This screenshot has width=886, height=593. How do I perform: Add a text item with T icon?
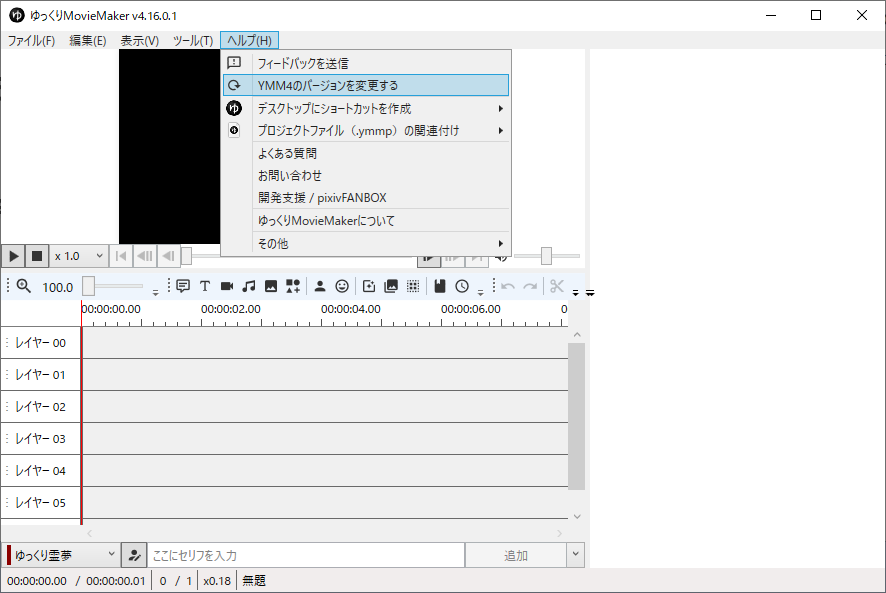205,286
